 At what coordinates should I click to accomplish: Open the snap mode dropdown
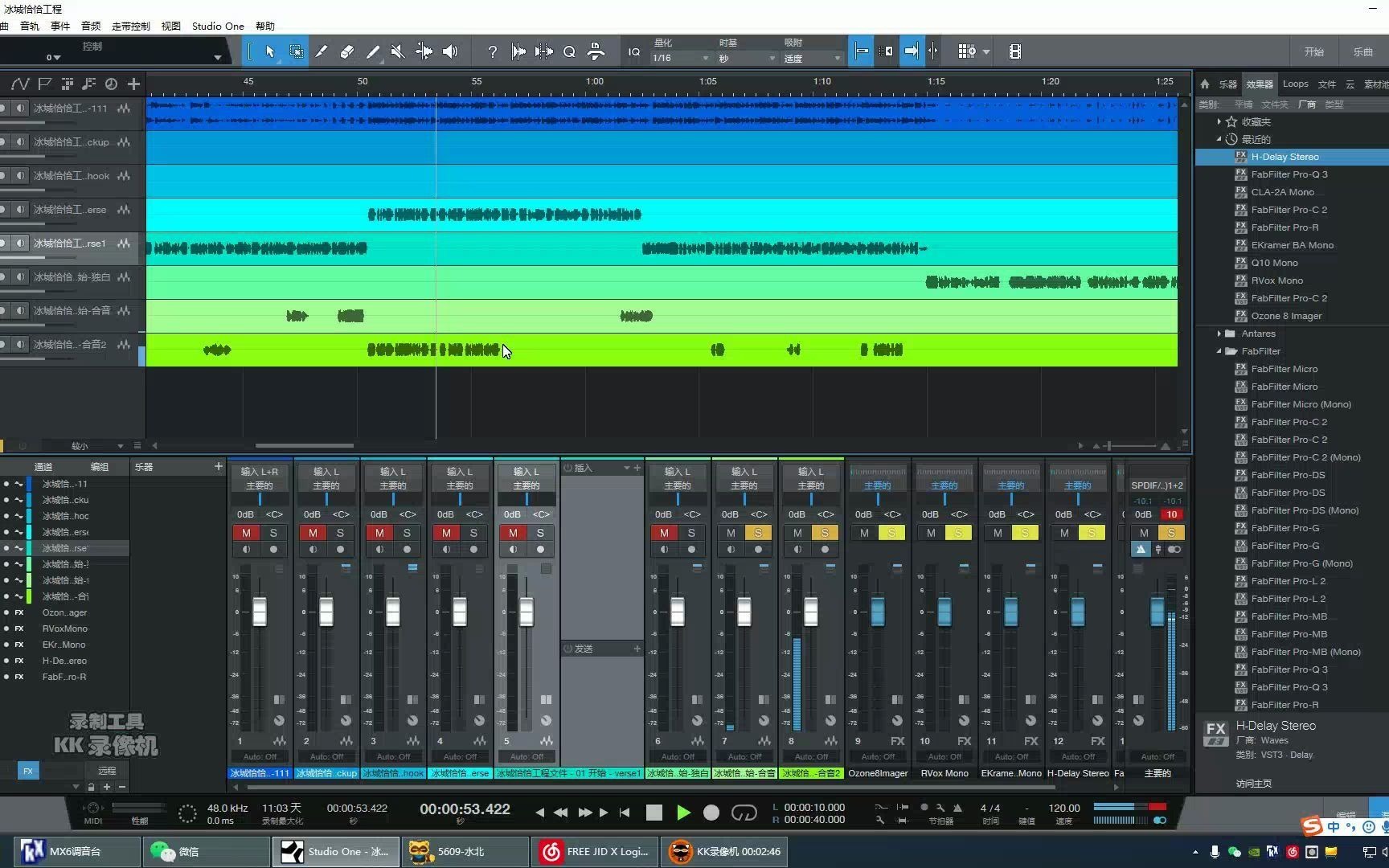(x=812, y=58)
